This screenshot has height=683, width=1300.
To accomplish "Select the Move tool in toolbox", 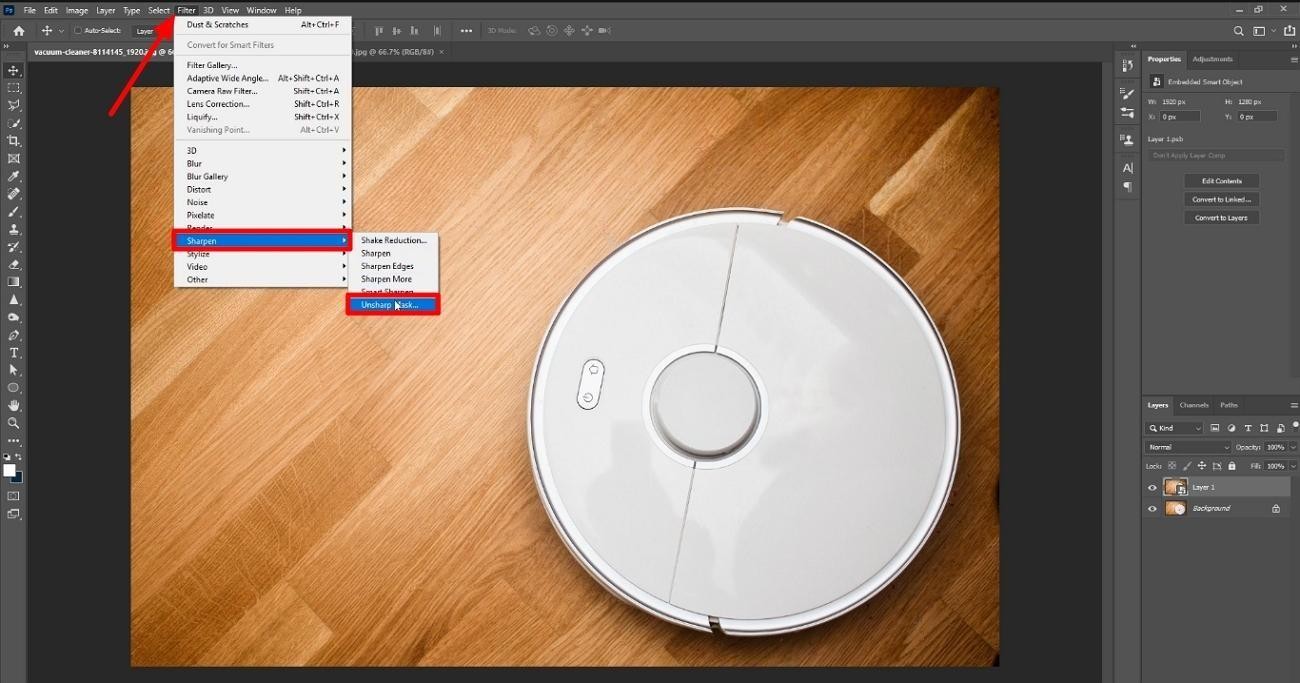I will (x=14, y=70).
